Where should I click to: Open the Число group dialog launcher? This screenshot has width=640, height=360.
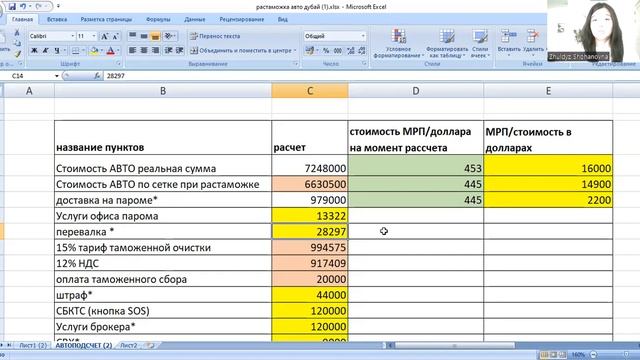click(364, 64)
